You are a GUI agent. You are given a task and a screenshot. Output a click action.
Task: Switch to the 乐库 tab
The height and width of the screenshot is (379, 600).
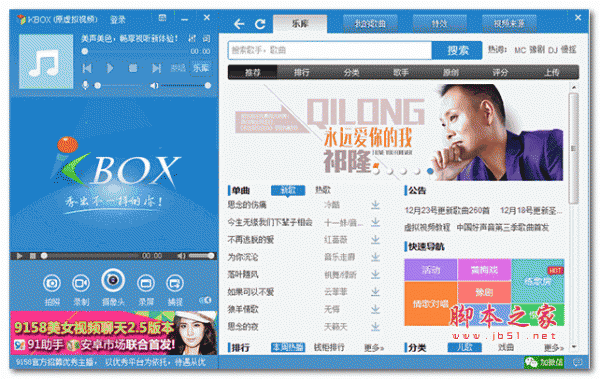(300, 24)
